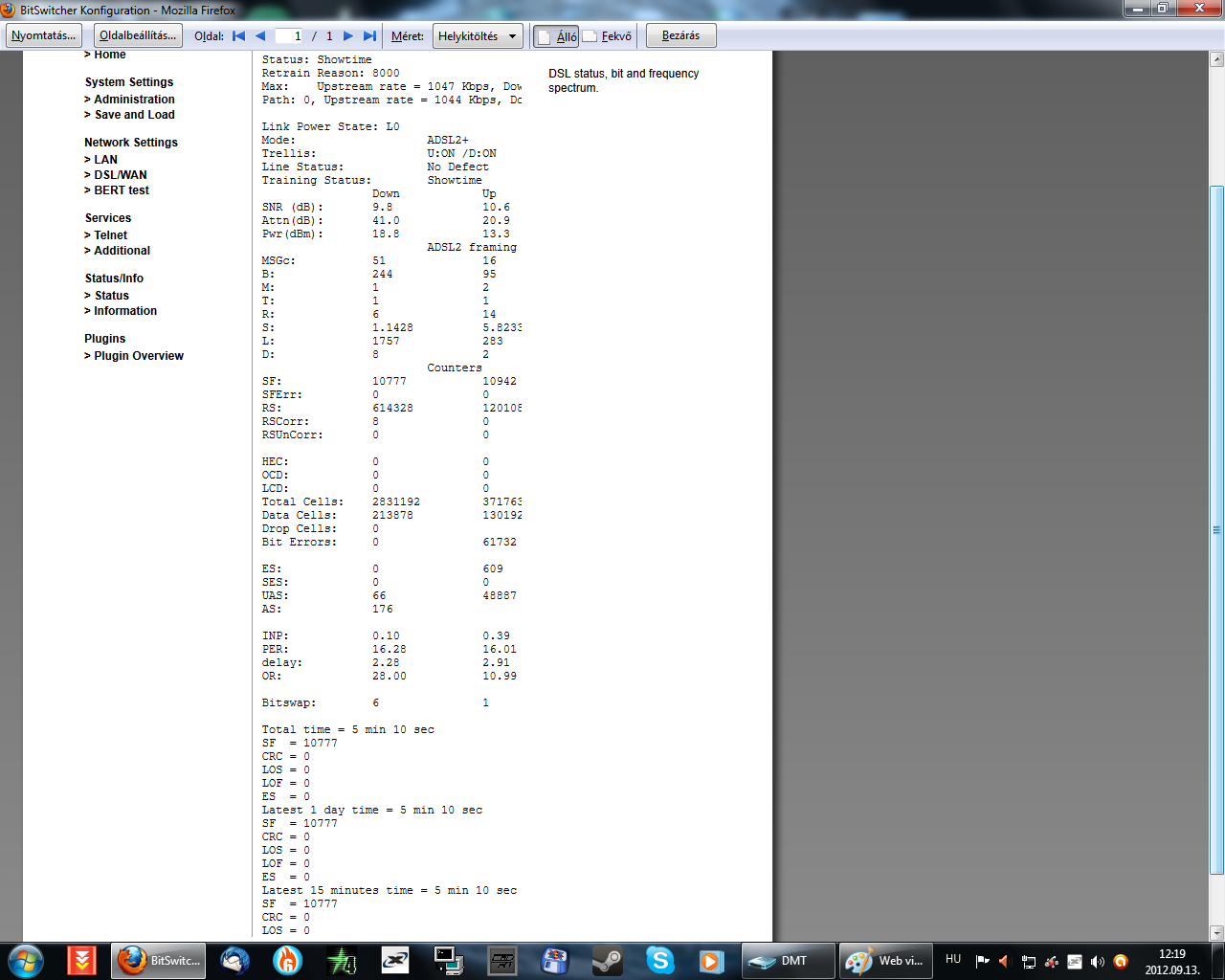The width and height of the screenshot is (1225, 980).
Task: Click the 'Retrain Reason: 8000' line
Action: pyautogui.click(x=331, y=73)
